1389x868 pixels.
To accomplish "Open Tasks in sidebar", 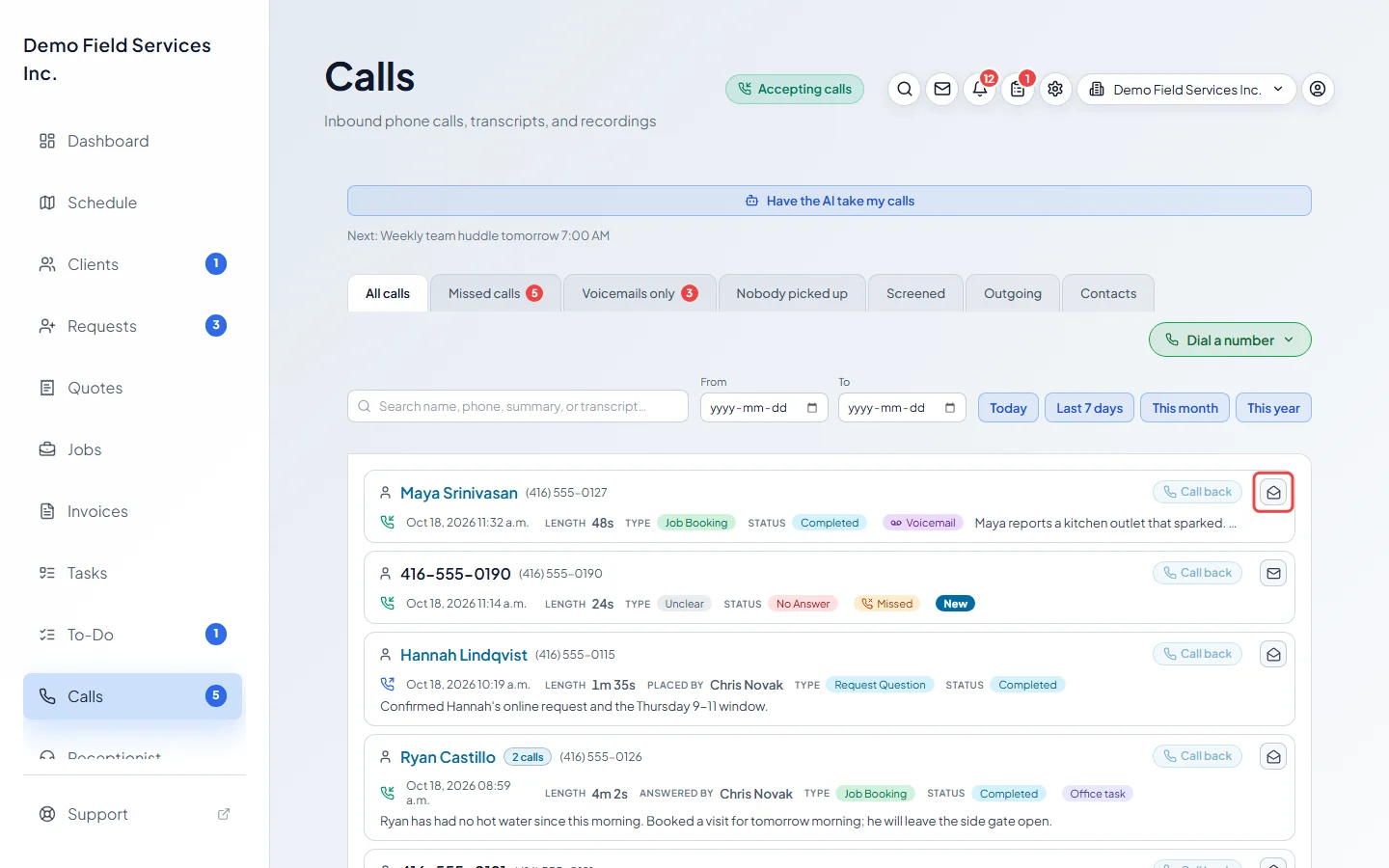I will coord(133,573).
